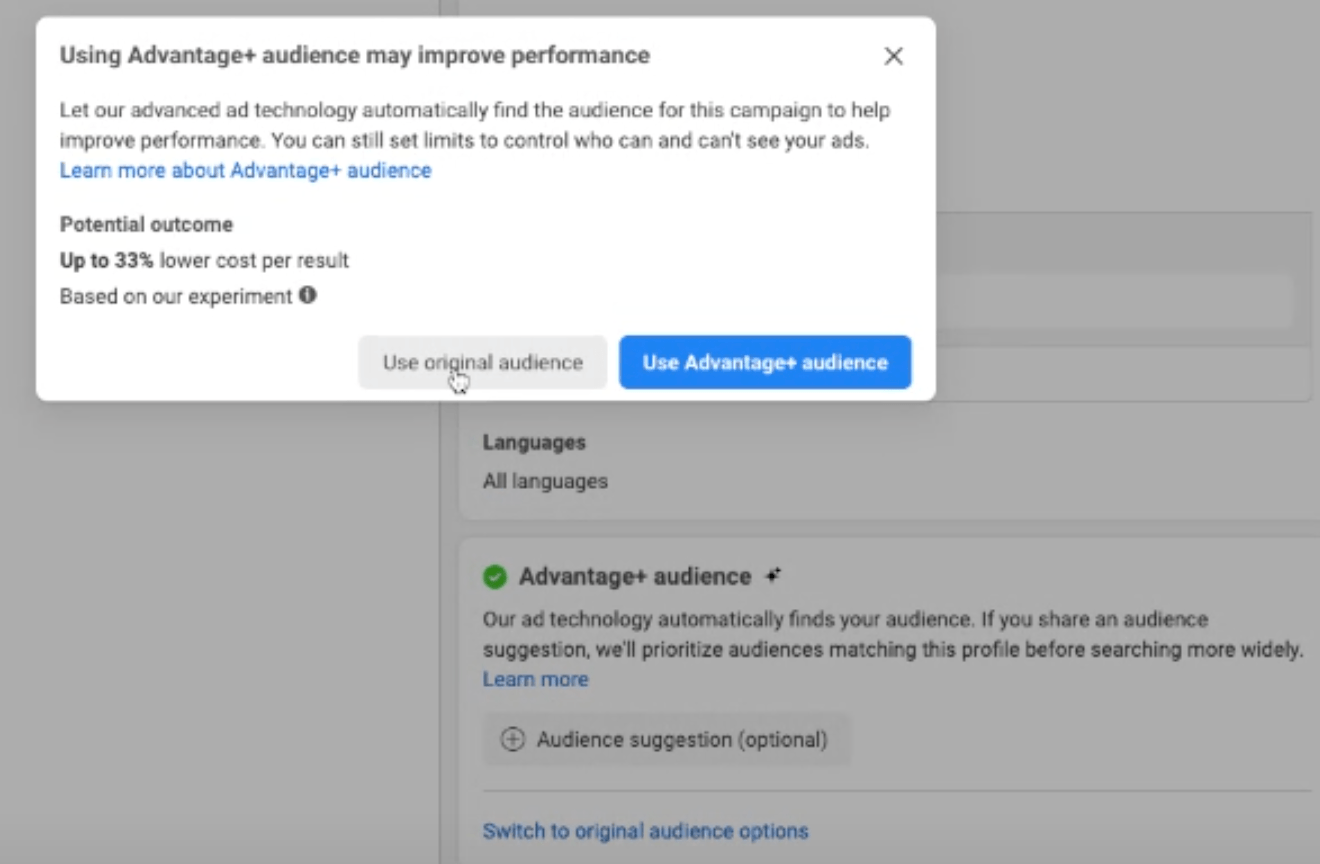Viewport: 1320px width, 864px height.
Task: Click dialog title Using Advantage+ audience
Action: 355,55
